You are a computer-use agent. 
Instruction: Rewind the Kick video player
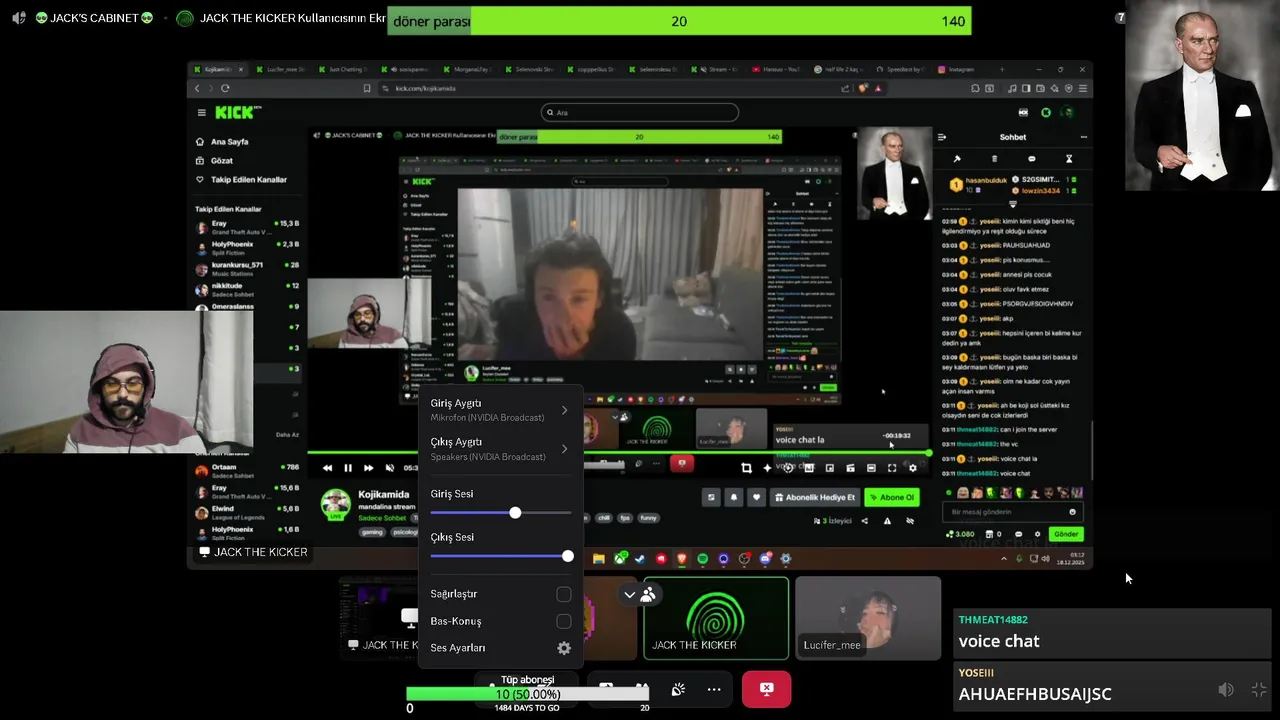click(x=327, y=468)
